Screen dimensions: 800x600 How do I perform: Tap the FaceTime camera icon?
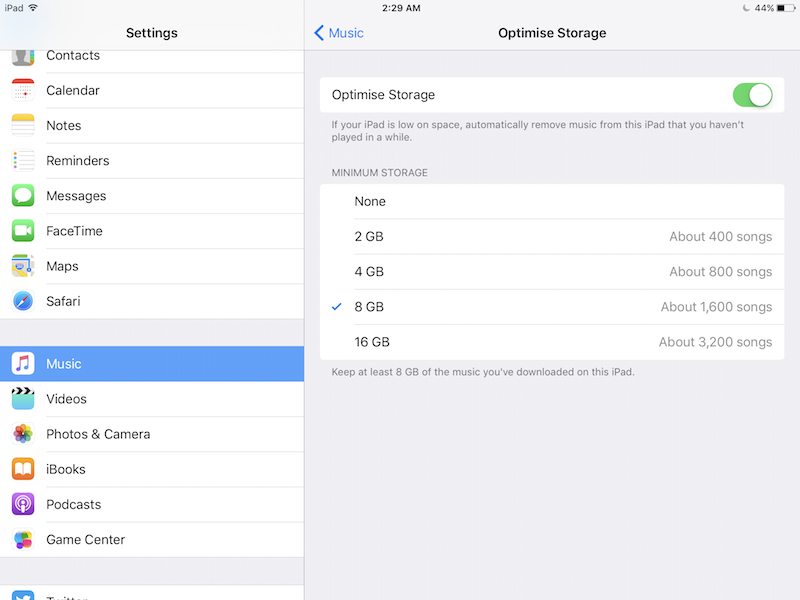tap(23, 231)
